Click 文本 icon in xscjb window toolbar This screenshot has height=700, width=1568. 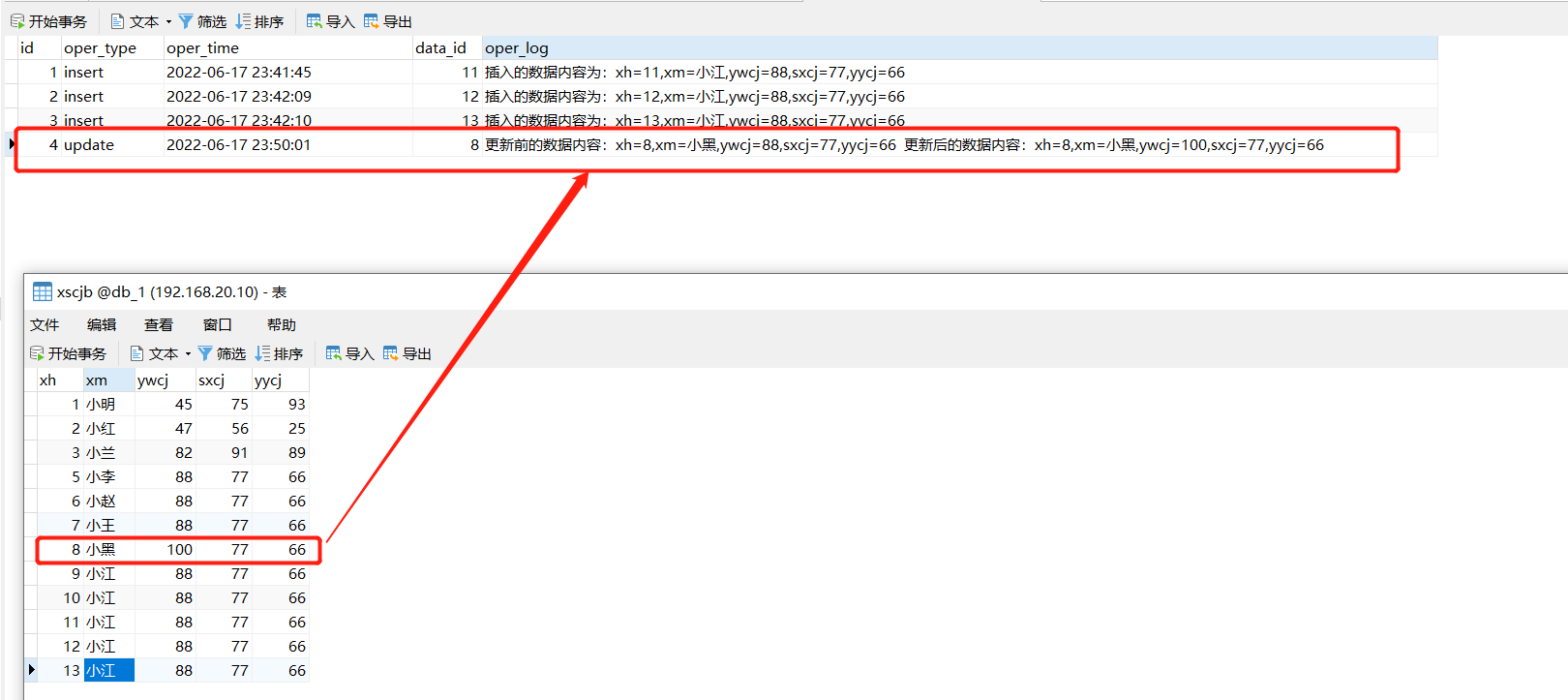tap(136, 353)
